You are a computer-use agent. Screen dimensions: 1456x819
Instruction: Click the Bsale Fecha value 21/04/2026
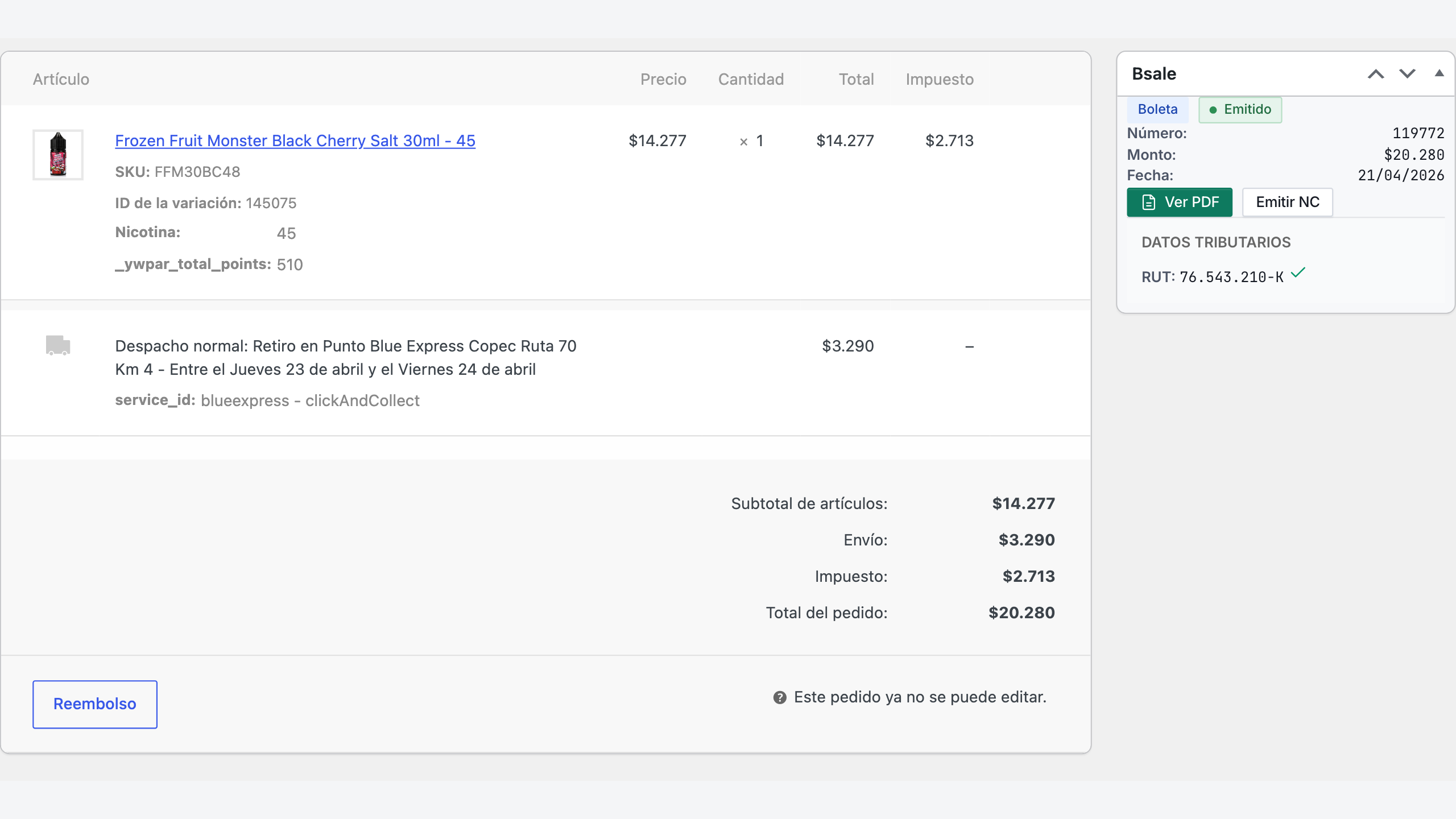point(1401,175)
